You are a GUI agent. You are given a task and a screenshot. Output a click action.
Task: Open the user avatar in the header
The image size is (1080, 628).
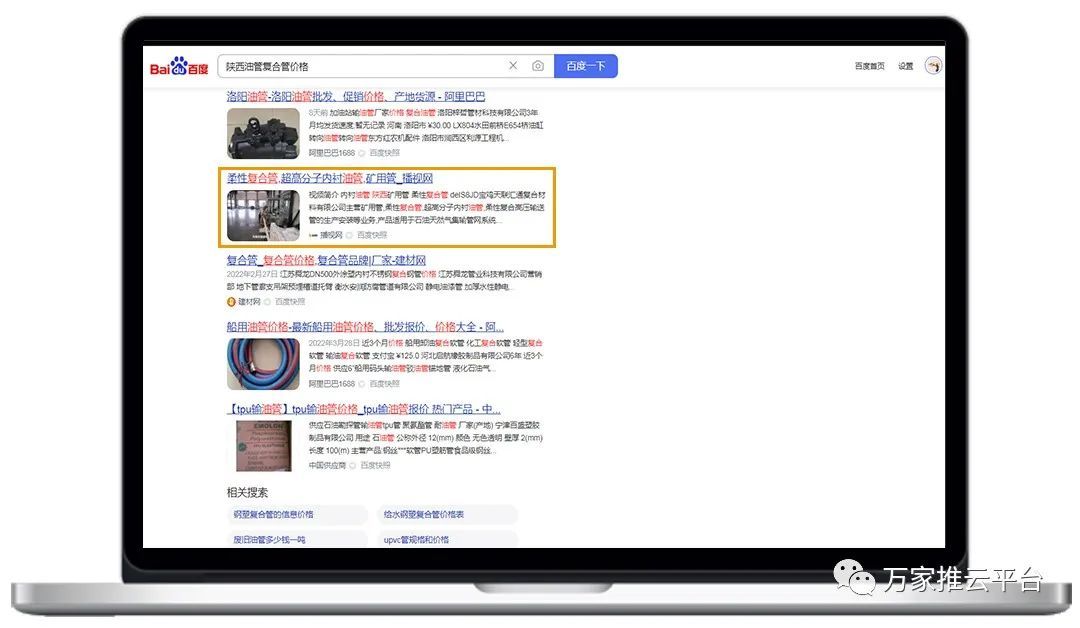pyautogui.click(x=933, y=66)
